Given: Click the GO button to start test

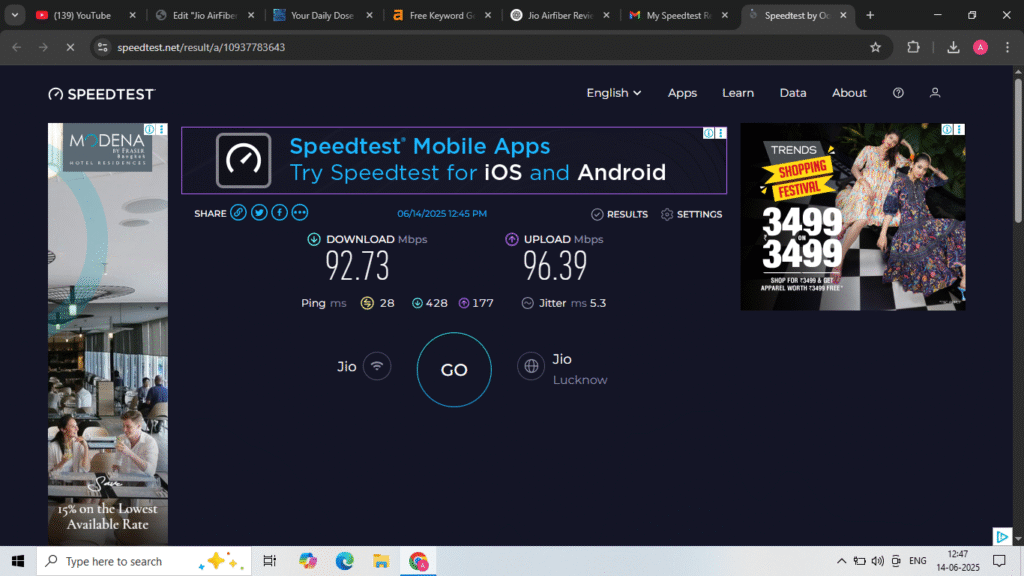Looking at the screenshot, I should click(x=454, y=370).
